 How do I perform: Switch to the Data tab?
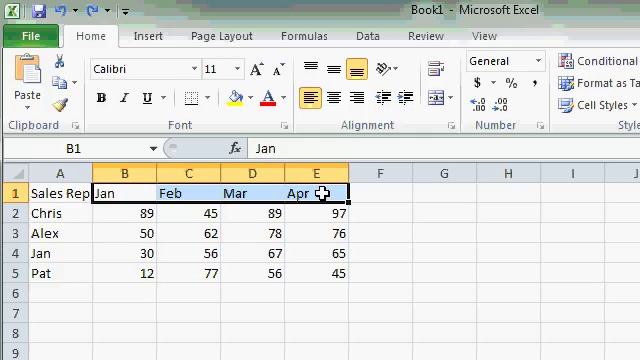(368, 36)
